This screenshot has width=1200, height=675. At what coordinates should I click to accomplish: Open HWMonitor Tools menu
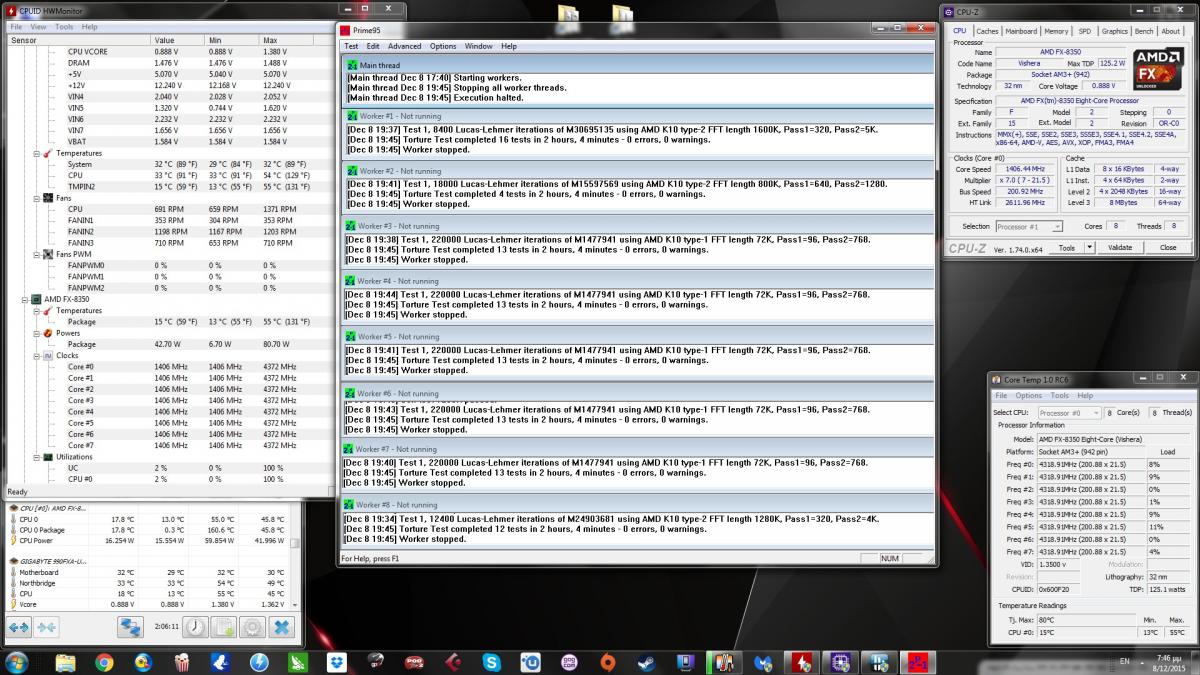[x=64, y=27]
